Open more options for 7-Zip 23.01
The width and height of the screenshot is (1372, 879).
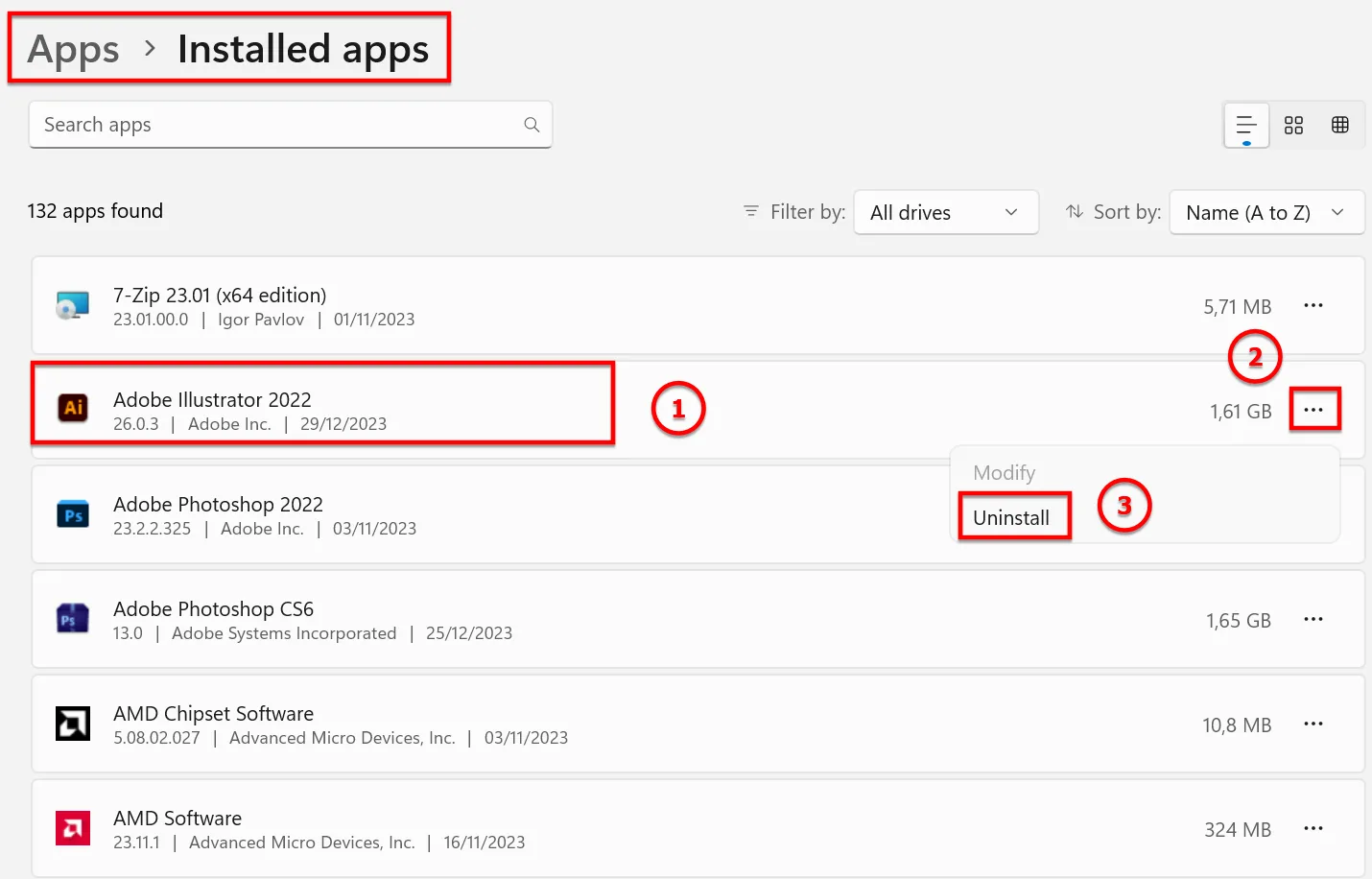(x=1313, y=305)
